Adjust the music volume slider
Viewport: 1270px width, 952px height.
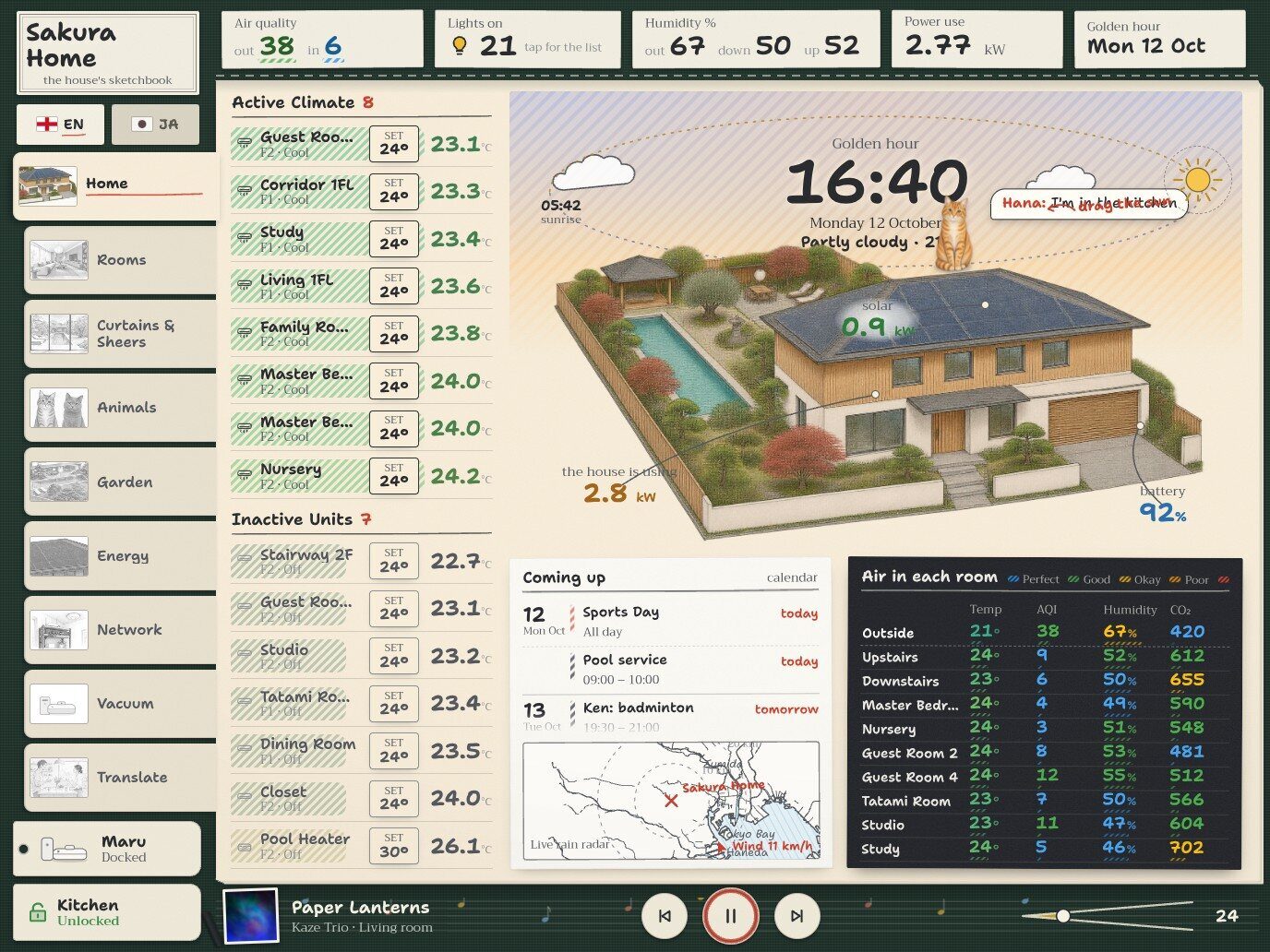click(1107, 916)
